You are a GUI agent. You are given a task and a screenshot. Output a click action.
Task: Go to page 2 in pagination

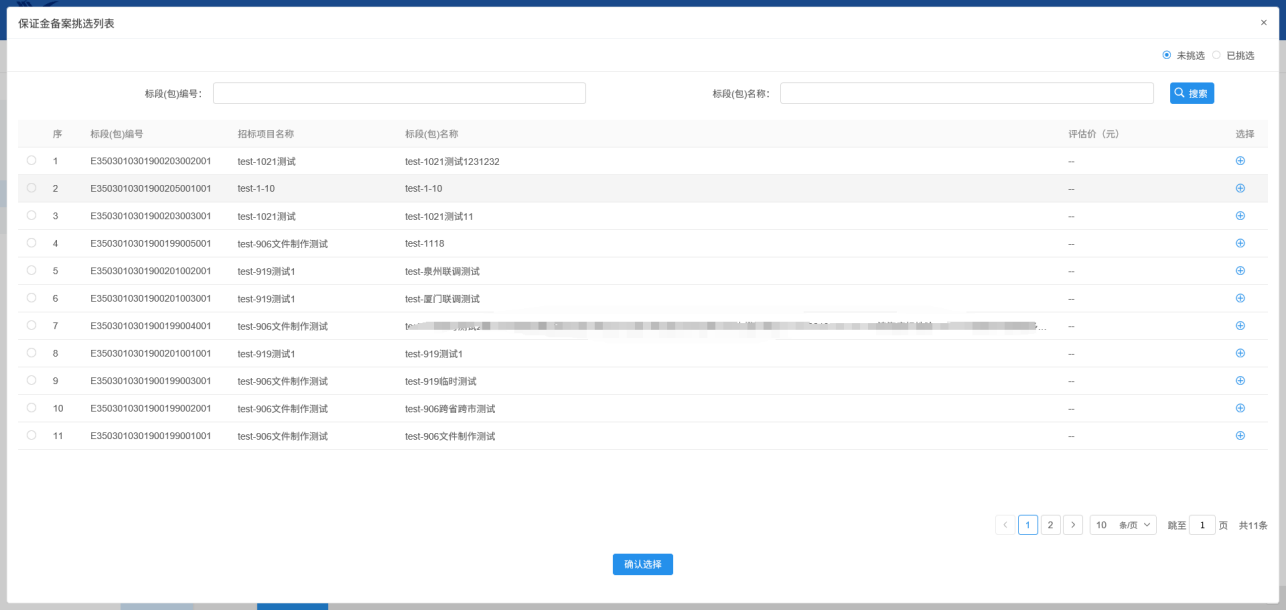point(1050,525)
